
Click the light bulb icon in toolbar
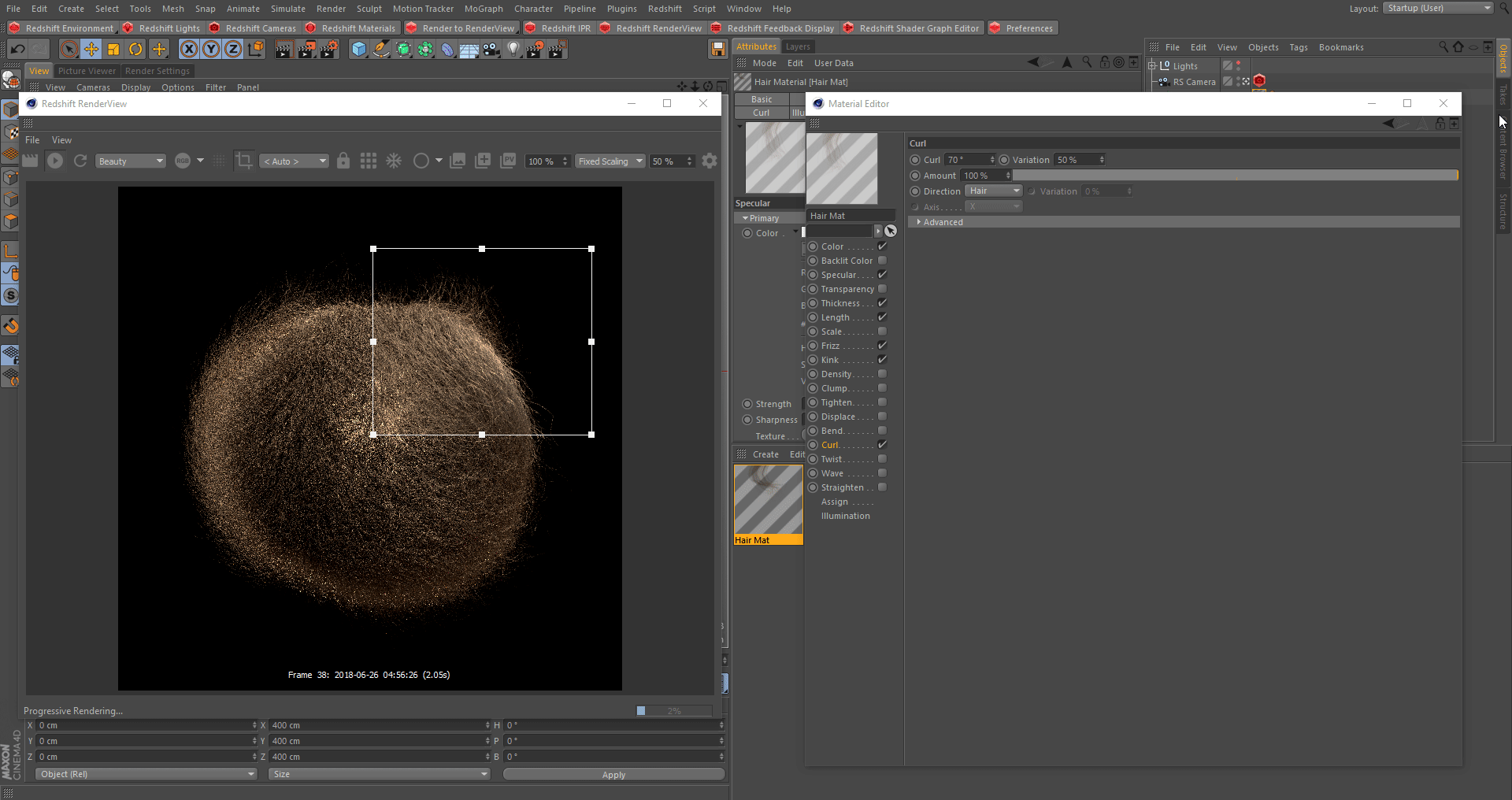coord(513,50)
